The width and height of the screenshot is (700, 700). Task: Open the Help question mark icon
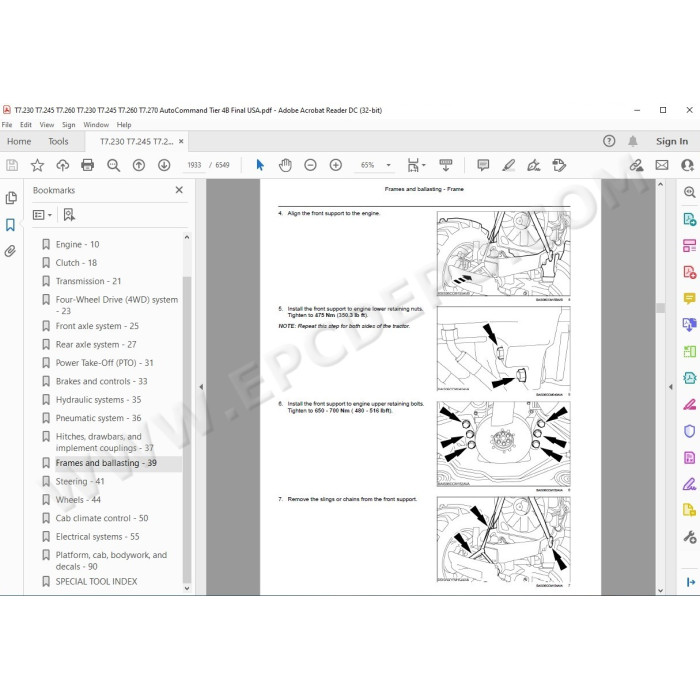[609, 141]
